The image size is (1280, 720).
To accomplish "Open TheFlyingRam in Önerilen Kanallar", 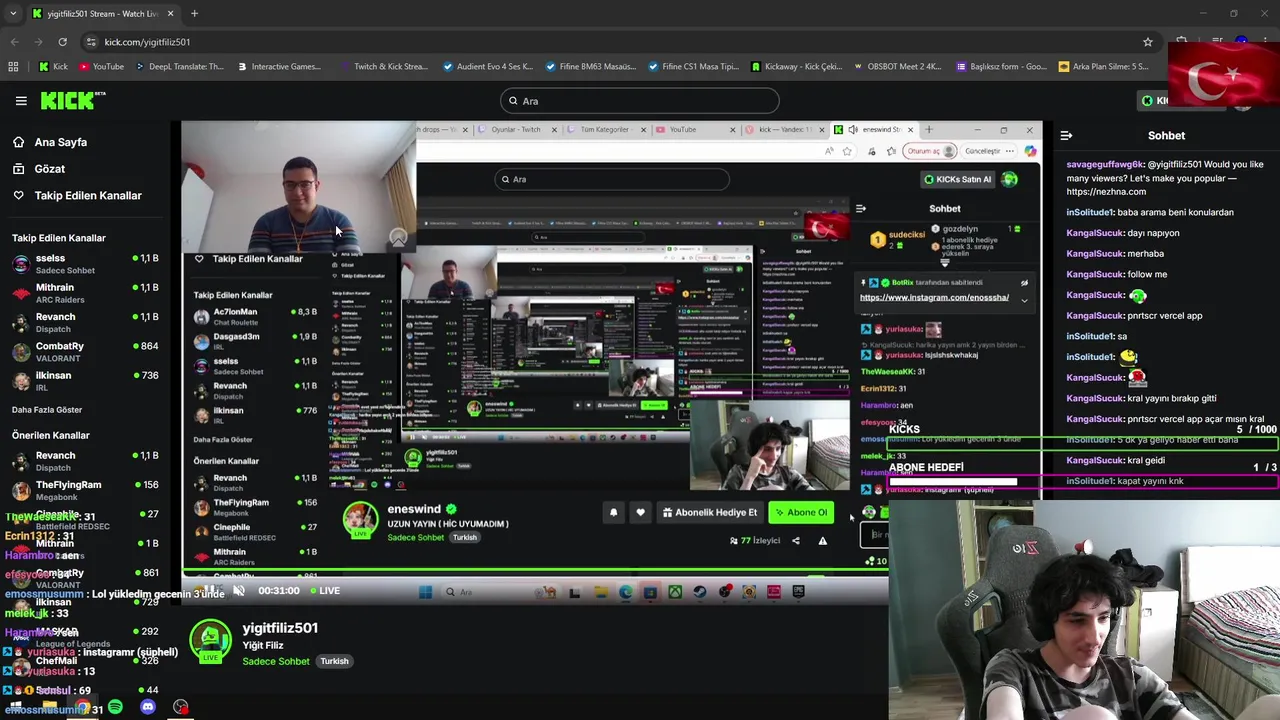I will coord(85,490).
